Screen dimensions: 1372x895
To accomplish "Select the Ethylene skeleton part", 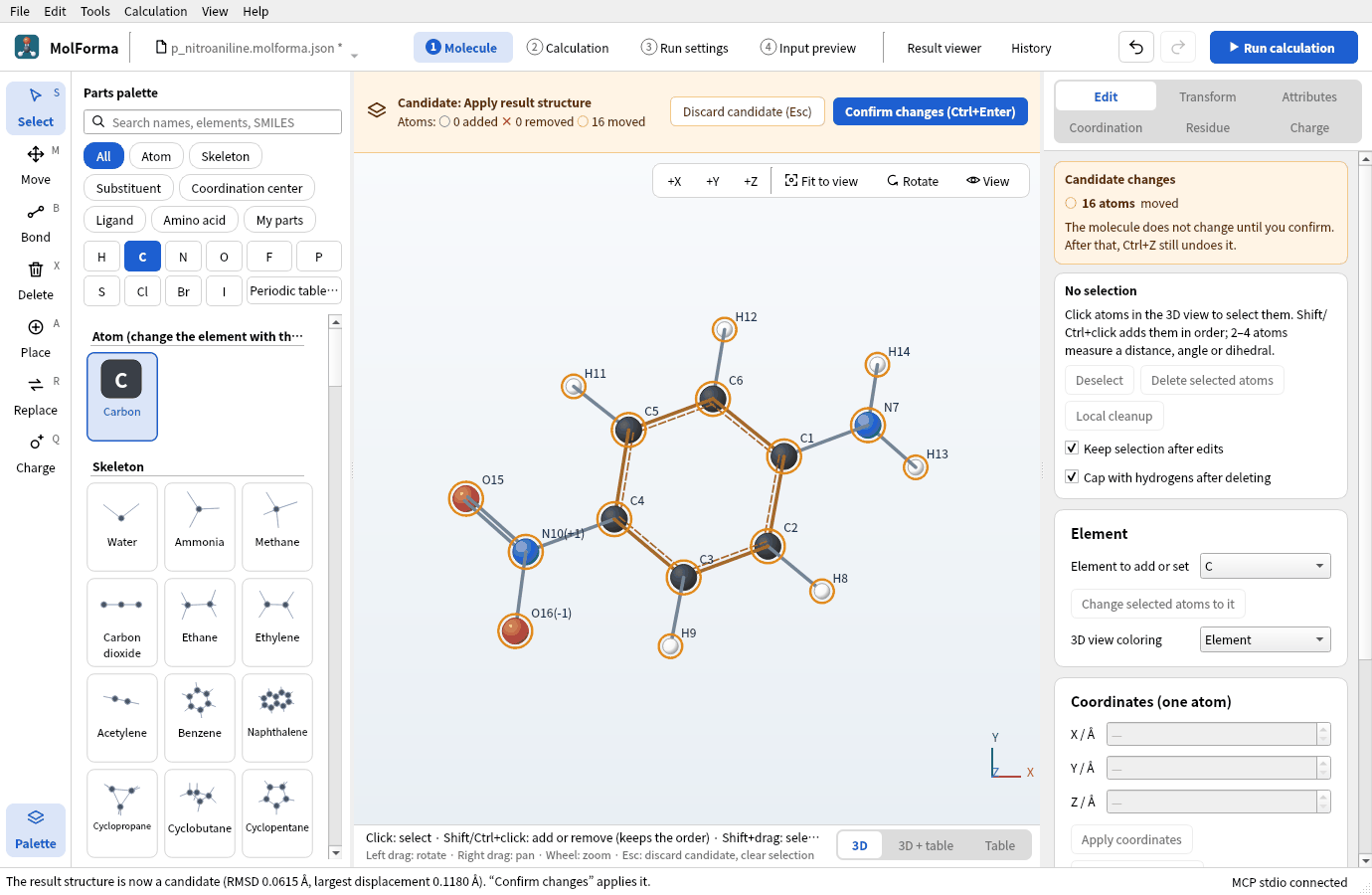I will pos(277,623).
